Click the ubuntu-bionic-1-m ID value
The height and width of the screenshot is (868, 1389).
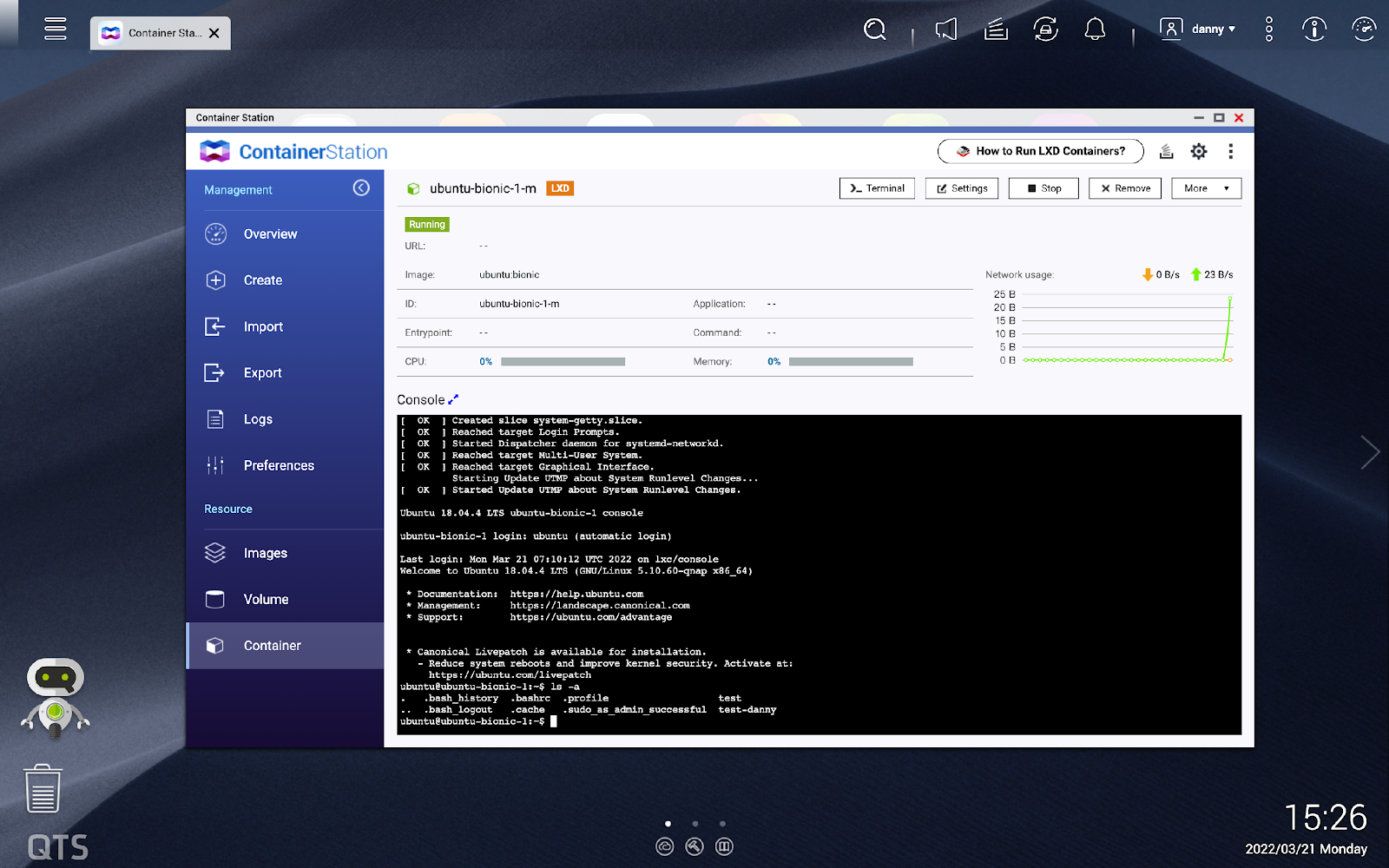[x=519, y=304]
